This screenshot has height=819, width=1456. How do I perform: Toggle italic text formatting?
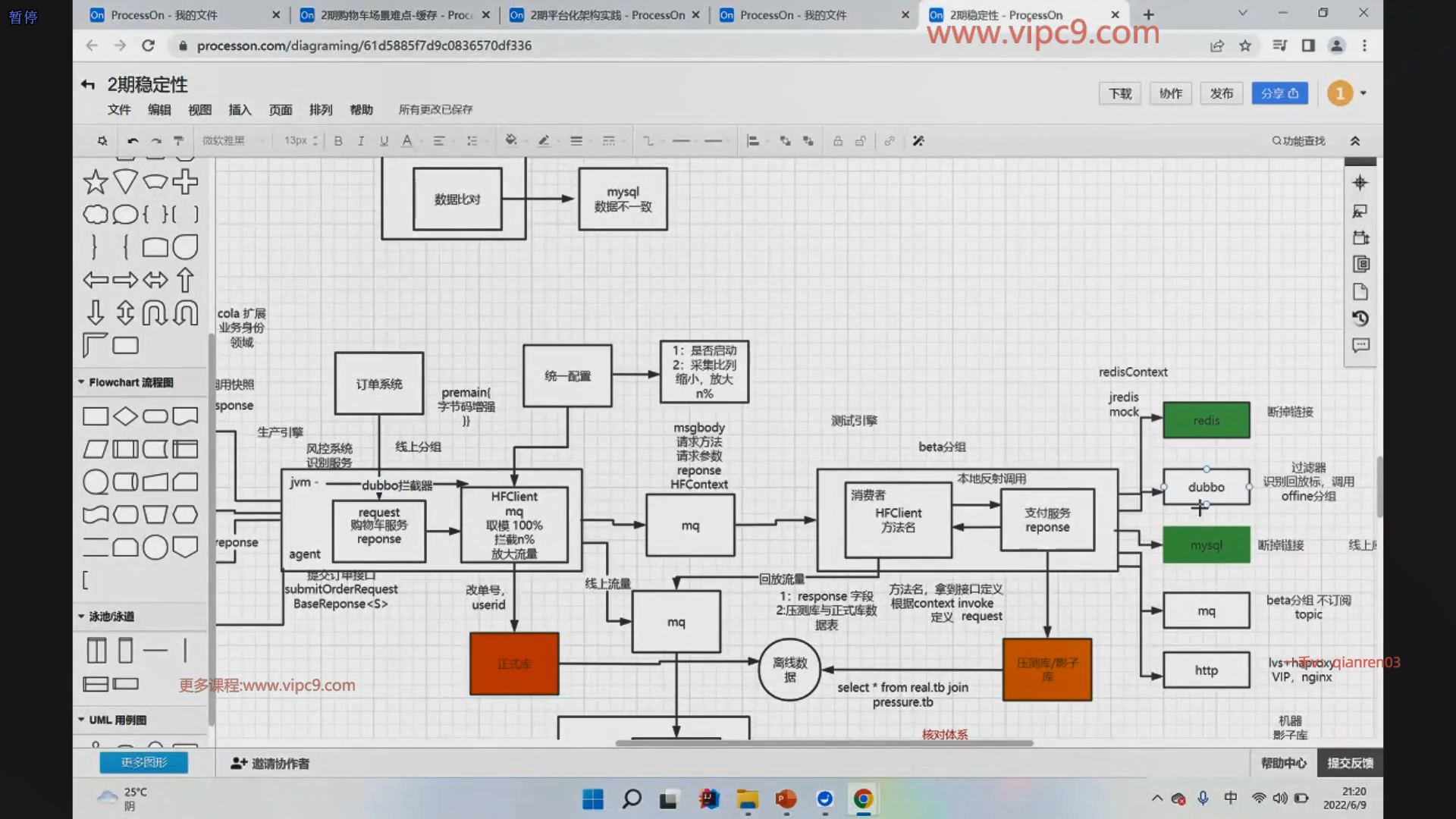click(x=361, y=141)
